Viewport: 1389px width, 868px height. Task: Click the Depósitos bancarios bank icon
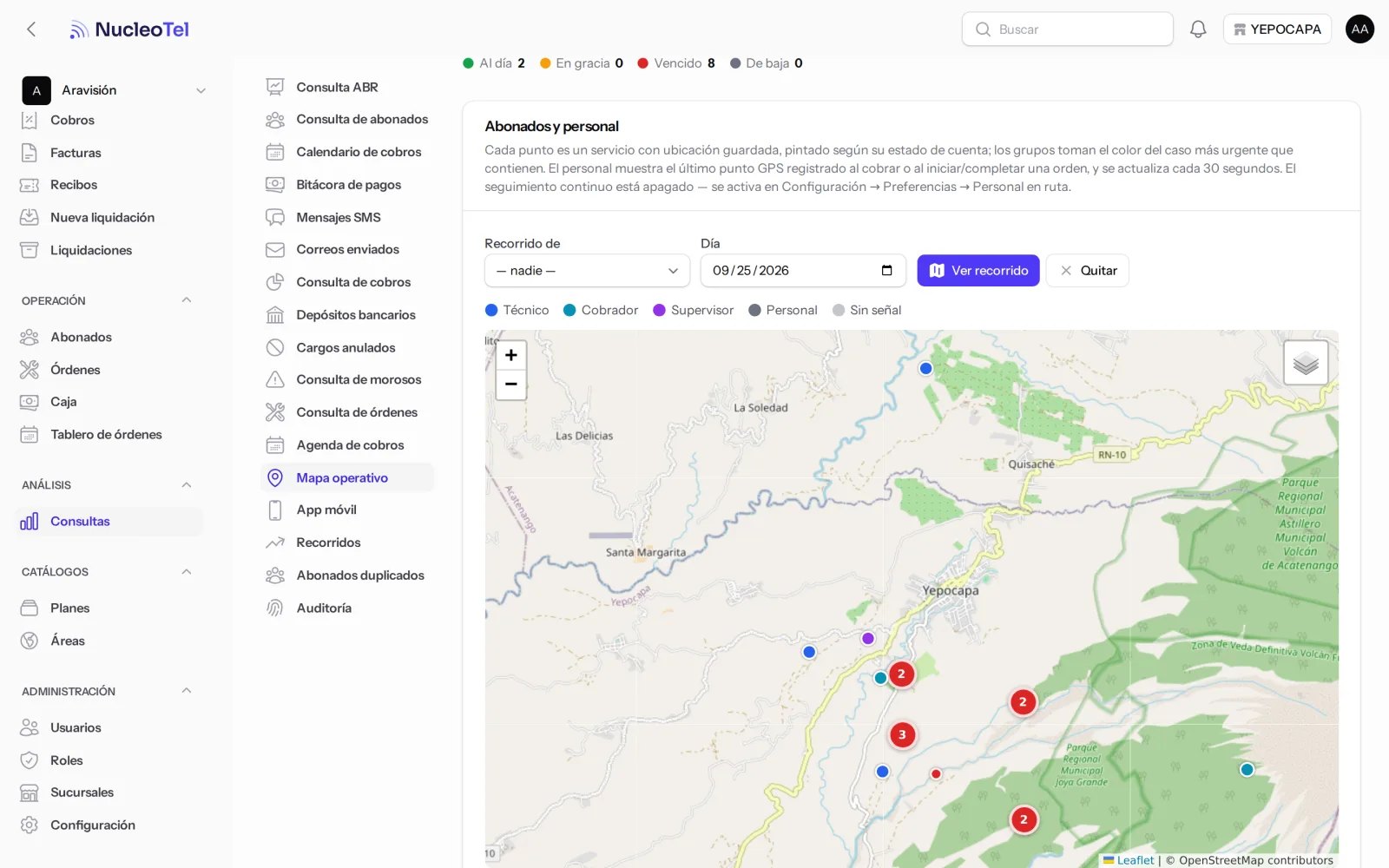pos(275,315)
